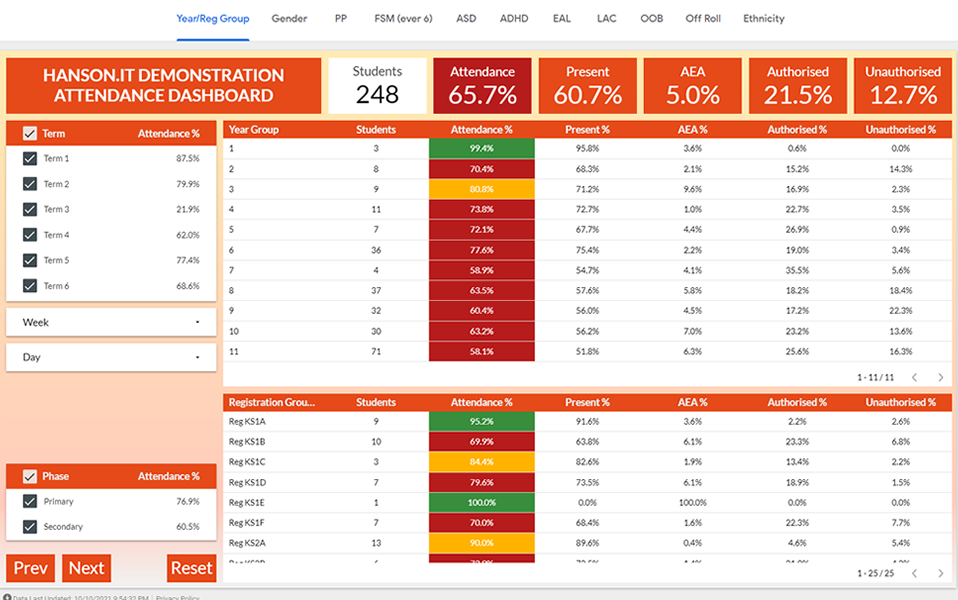
Task: Uncheck the Term 4 checkbox
Action: click(29, 235)
